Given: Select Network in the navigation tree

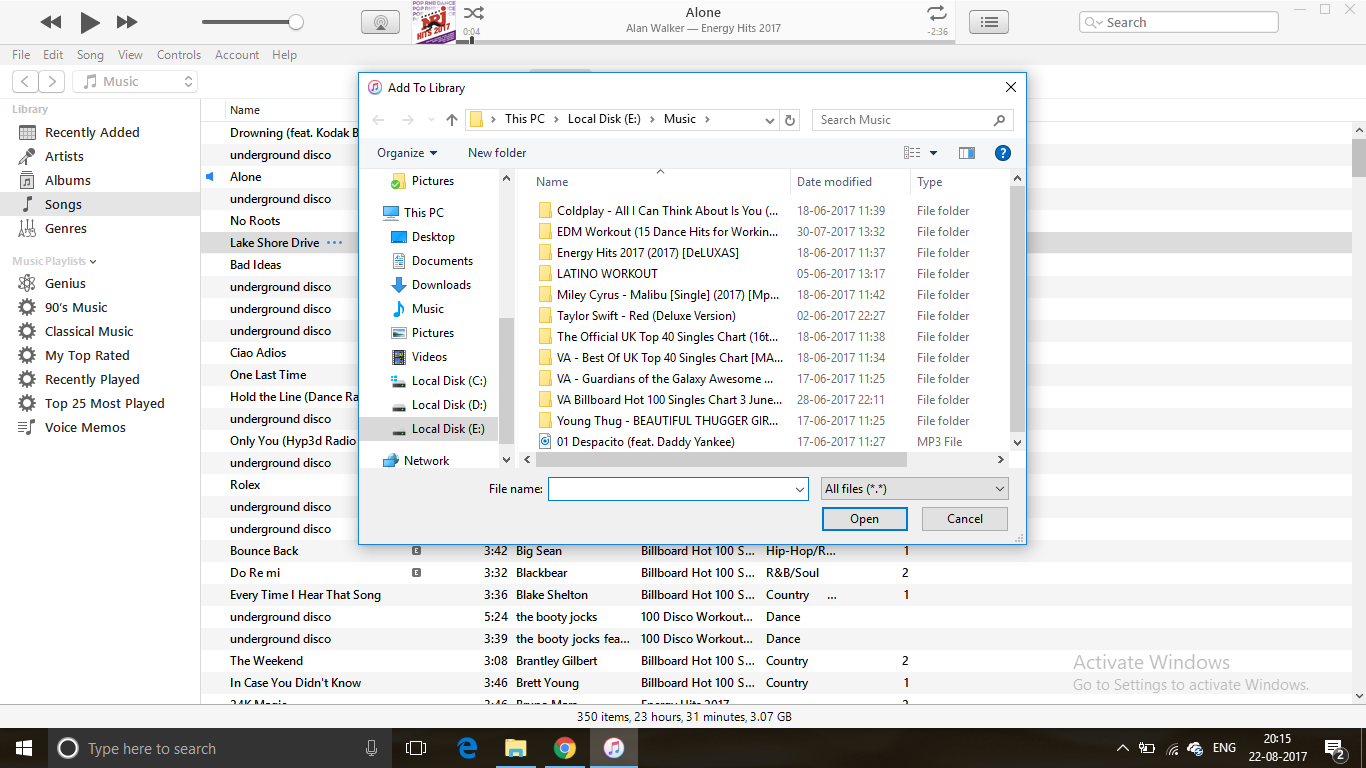Looking at the screenshot, I should coord(427,461).
